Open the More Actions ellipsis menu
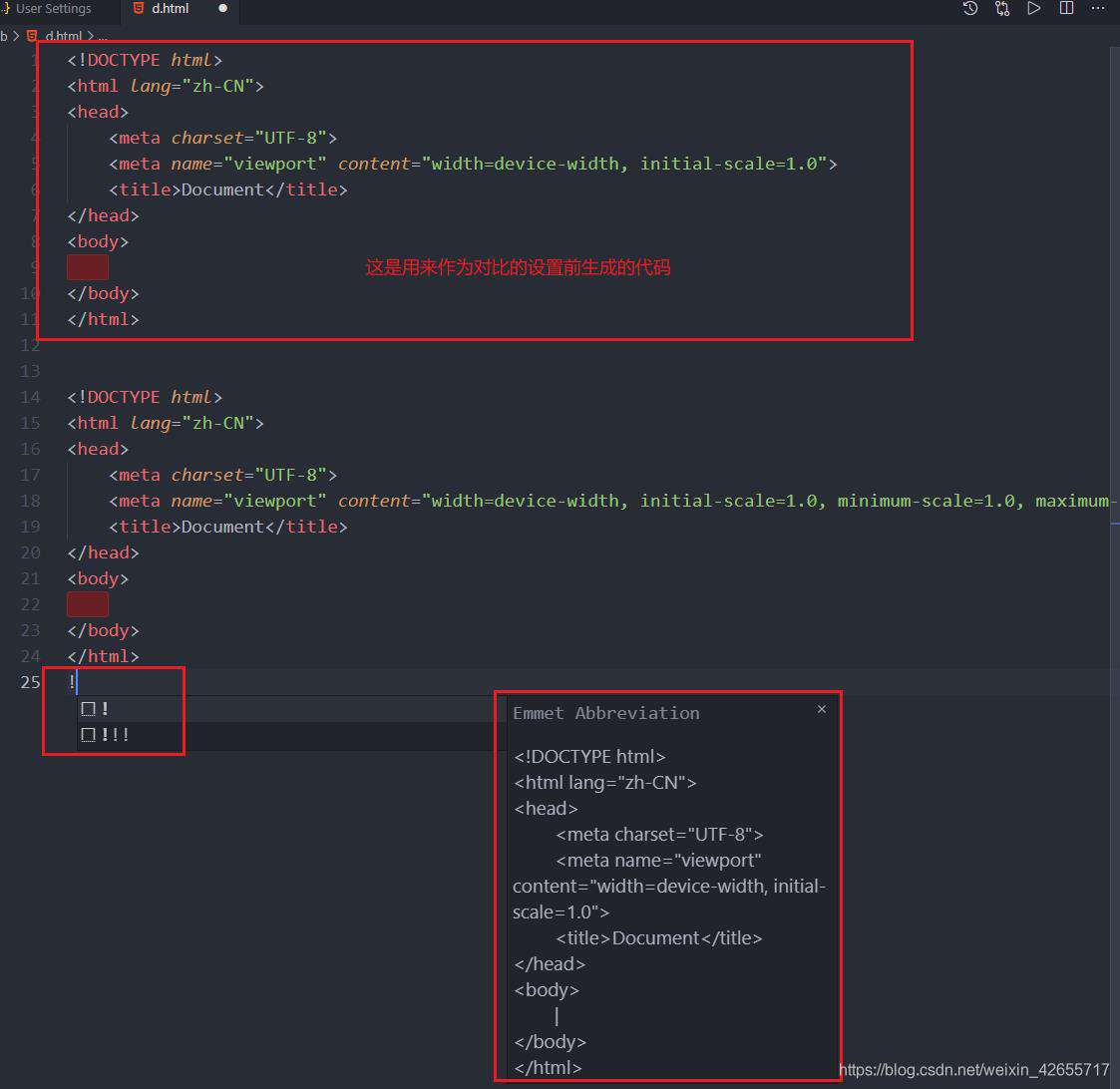The width and height of the screenshot is (1120, 1089). [x=1098, y=9]
